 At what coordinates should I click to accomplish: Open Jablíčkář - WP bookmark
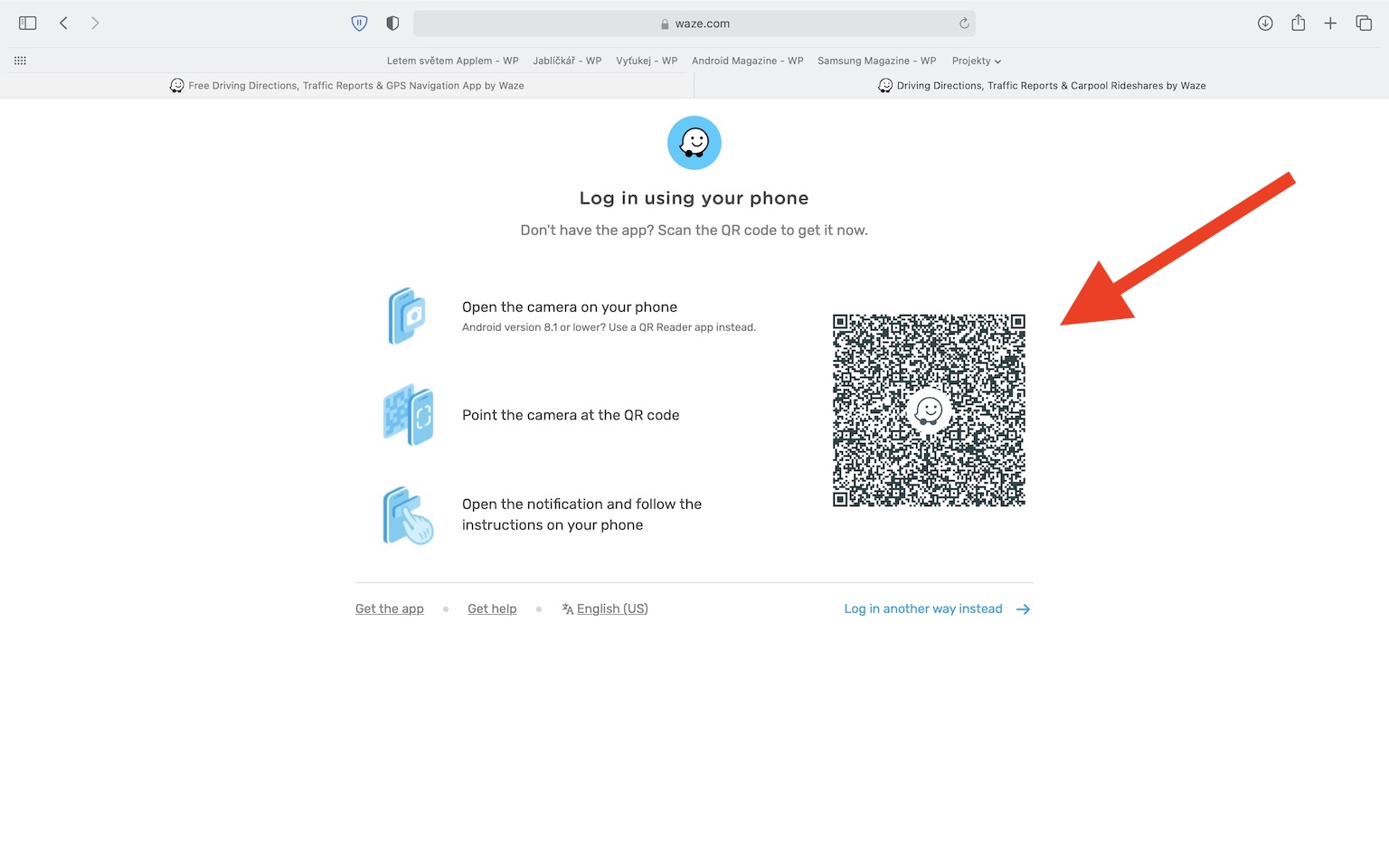click(567, 61)
